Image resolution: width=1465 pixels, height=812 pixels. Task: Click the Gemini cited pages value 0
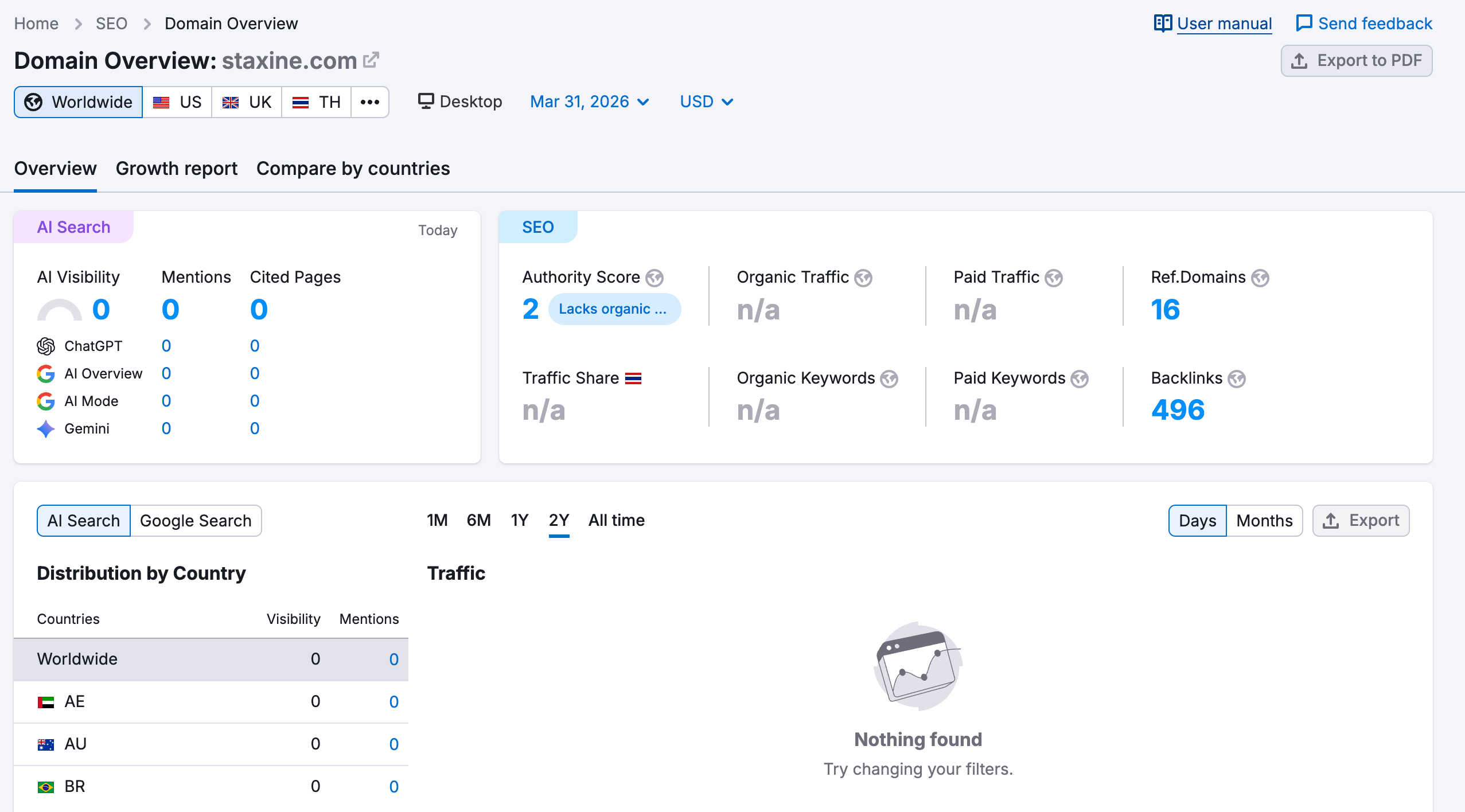point(255,429)
